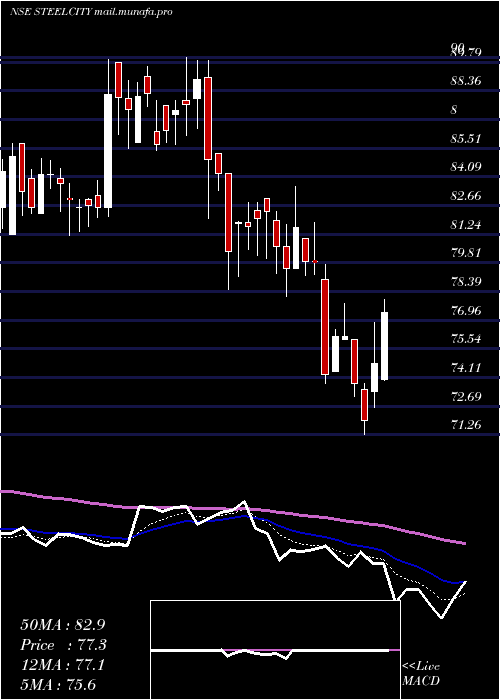Click the 88.36 price axis label
This screenshot has height=700, width=500.
pyautogui.click(x=466, y=81)
